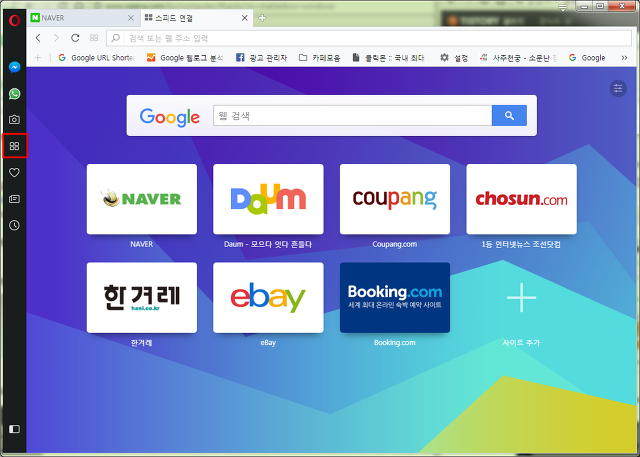Open 설정 gear bookmark

point(454,58)
